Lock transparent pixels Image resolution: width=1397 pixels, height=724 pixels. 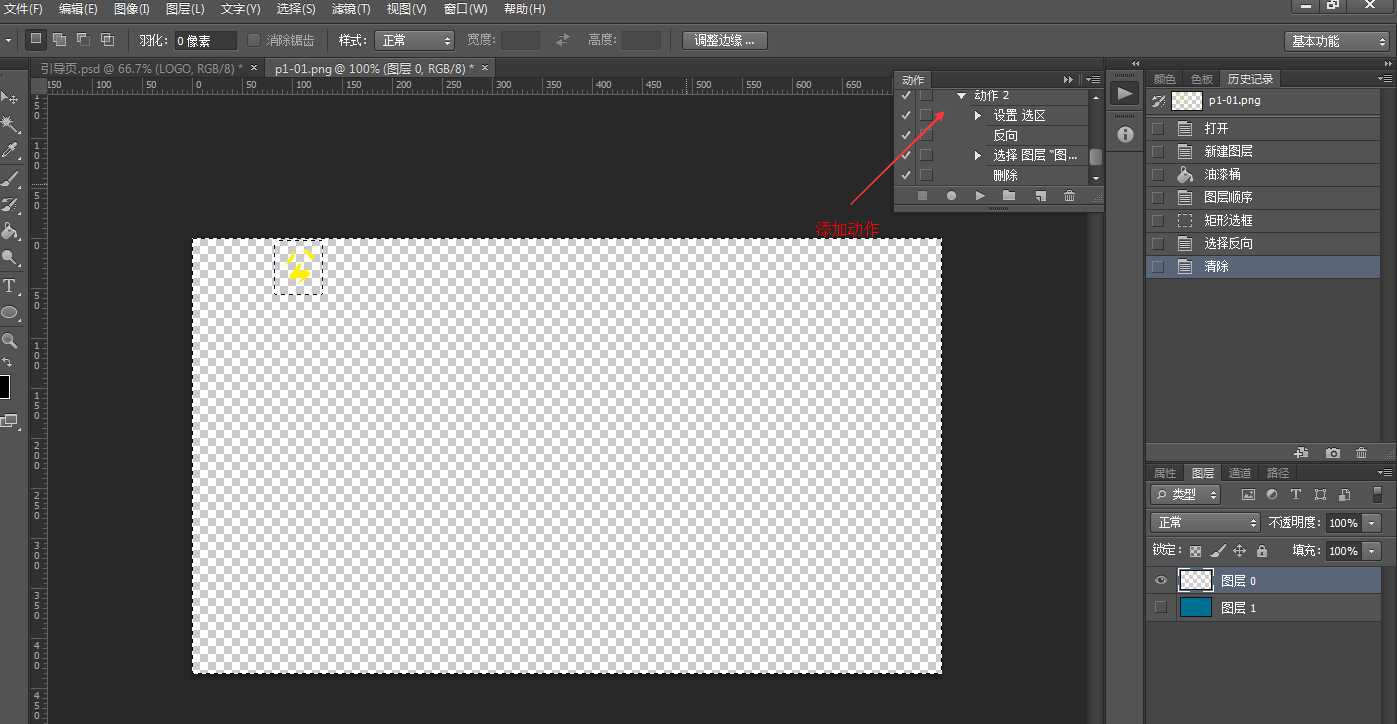pos(1195,551)
